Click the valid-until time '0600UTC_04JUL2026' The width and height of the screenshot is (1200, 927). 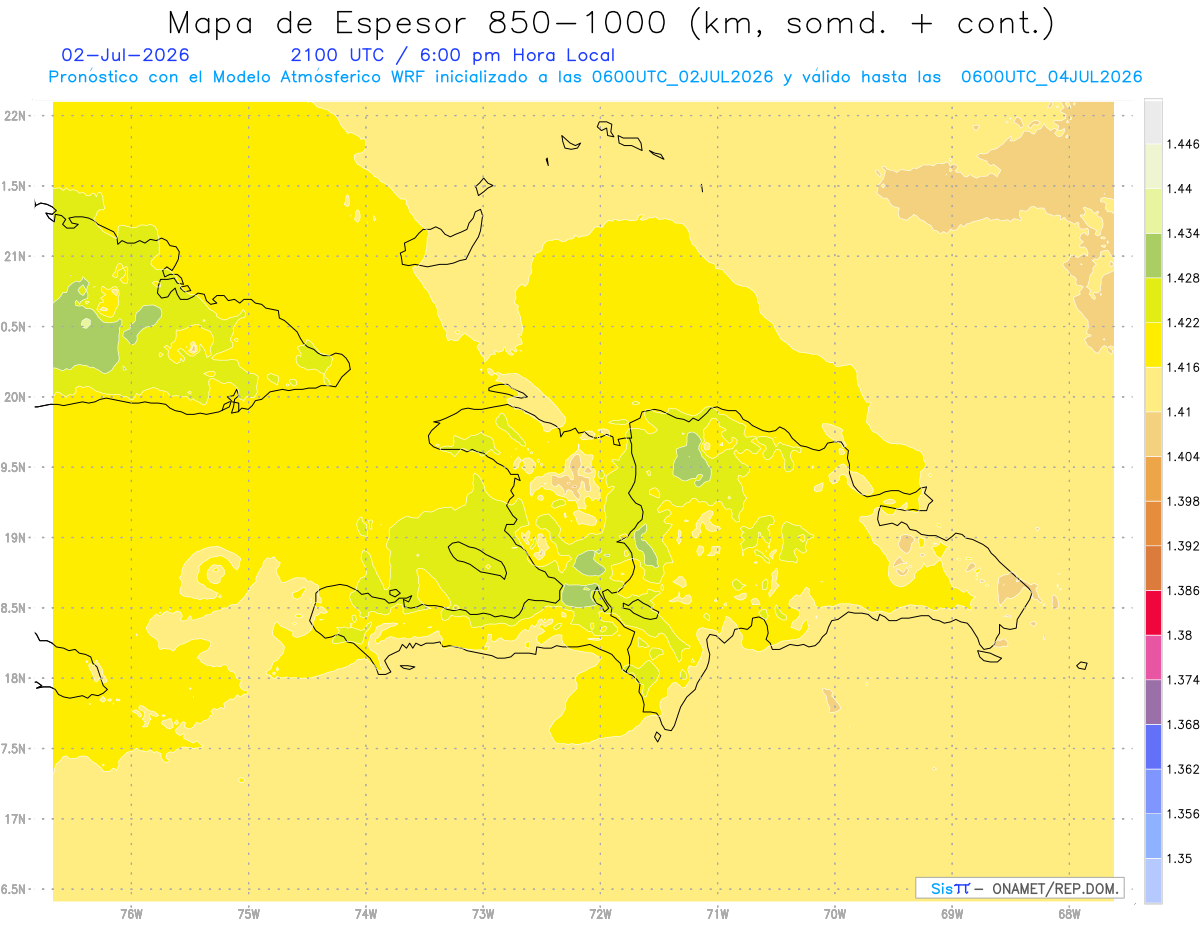1051,77
